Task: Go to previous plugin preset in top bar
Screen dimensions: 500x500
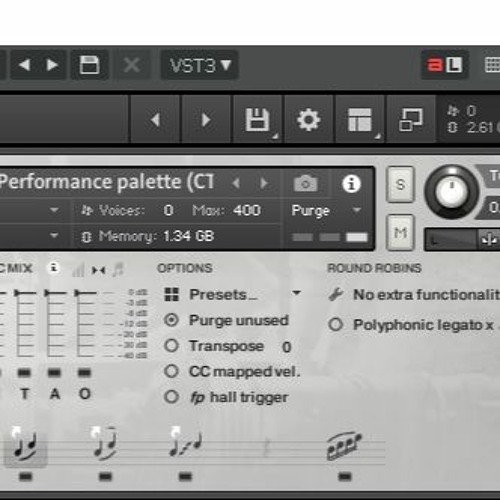Action: click(x=25, y=65)
